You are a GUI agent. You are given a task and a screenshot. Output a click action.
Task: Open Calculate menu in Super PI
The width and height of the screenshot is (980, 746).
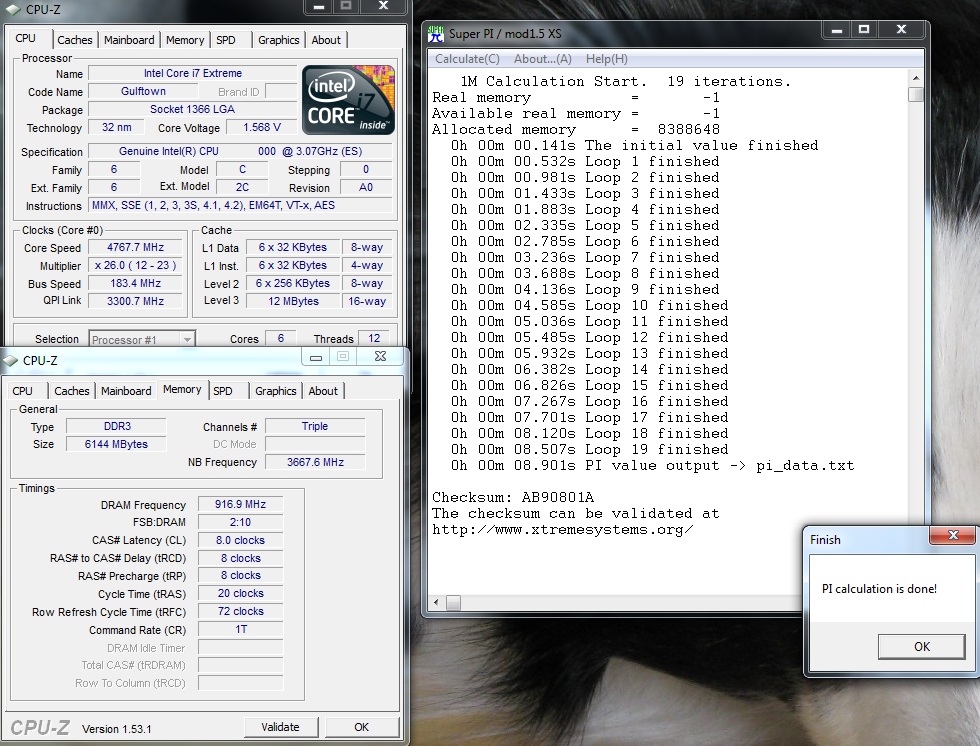tap(467, 59)
